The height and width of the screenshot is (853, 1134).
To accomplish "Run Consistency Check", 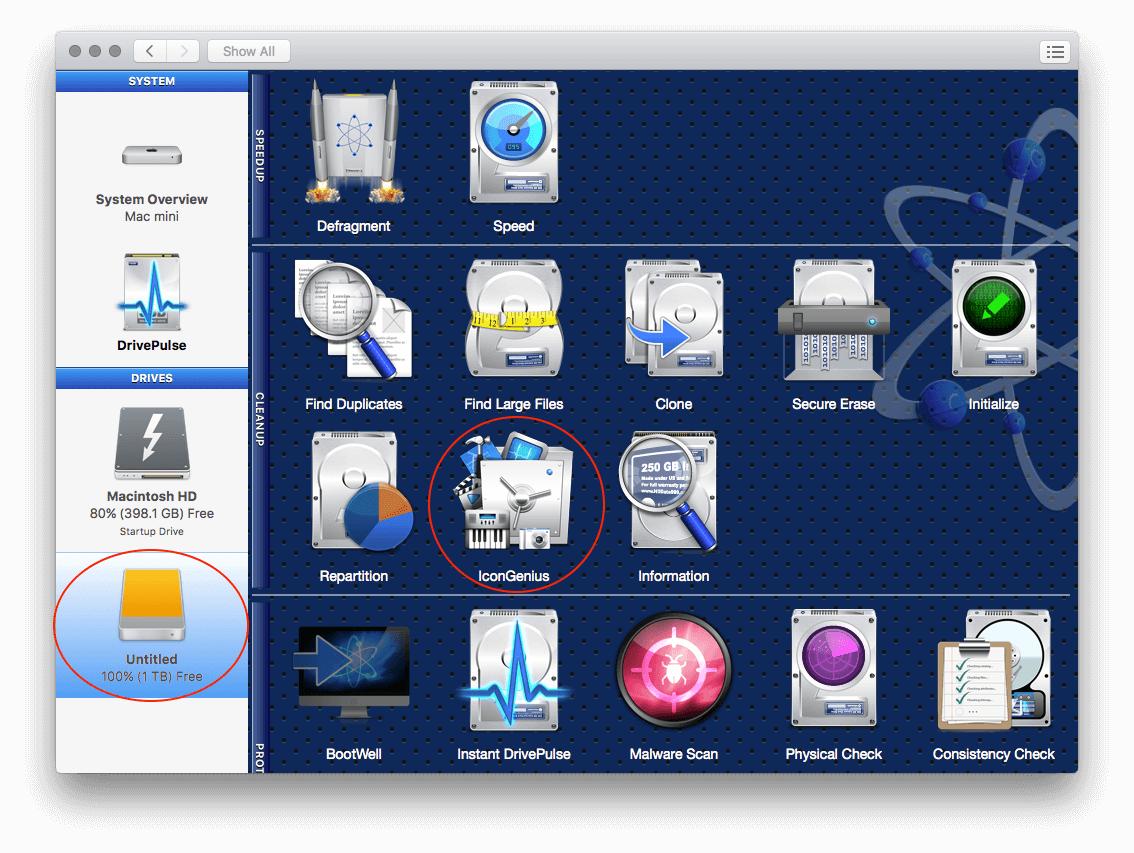I will [x=993, y=670].
